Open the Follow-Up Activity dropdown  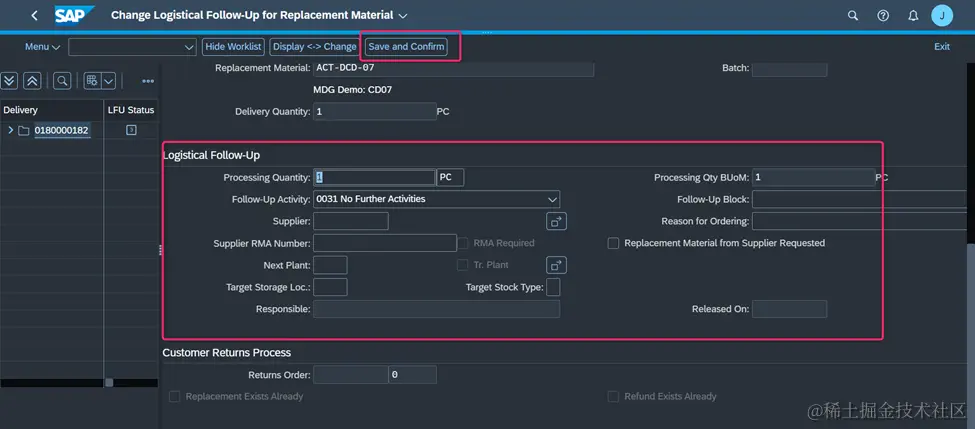pyautogui.click(x=552, y=199)
